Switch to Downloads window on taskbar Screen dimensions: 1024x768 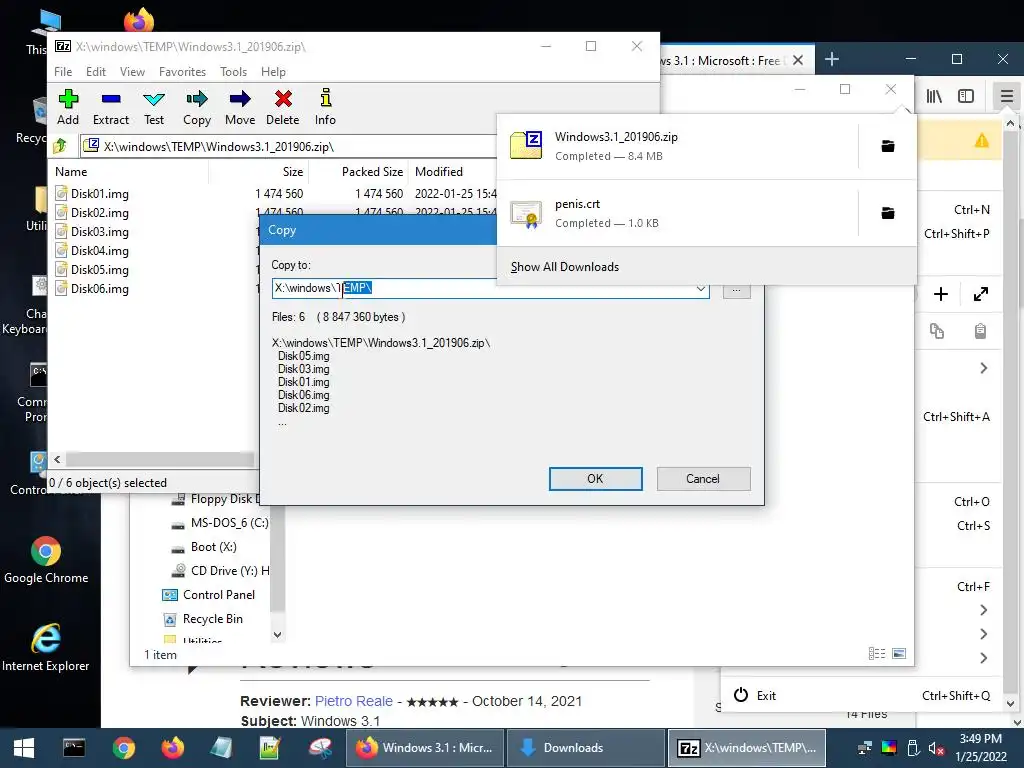[x=585, y=748]
